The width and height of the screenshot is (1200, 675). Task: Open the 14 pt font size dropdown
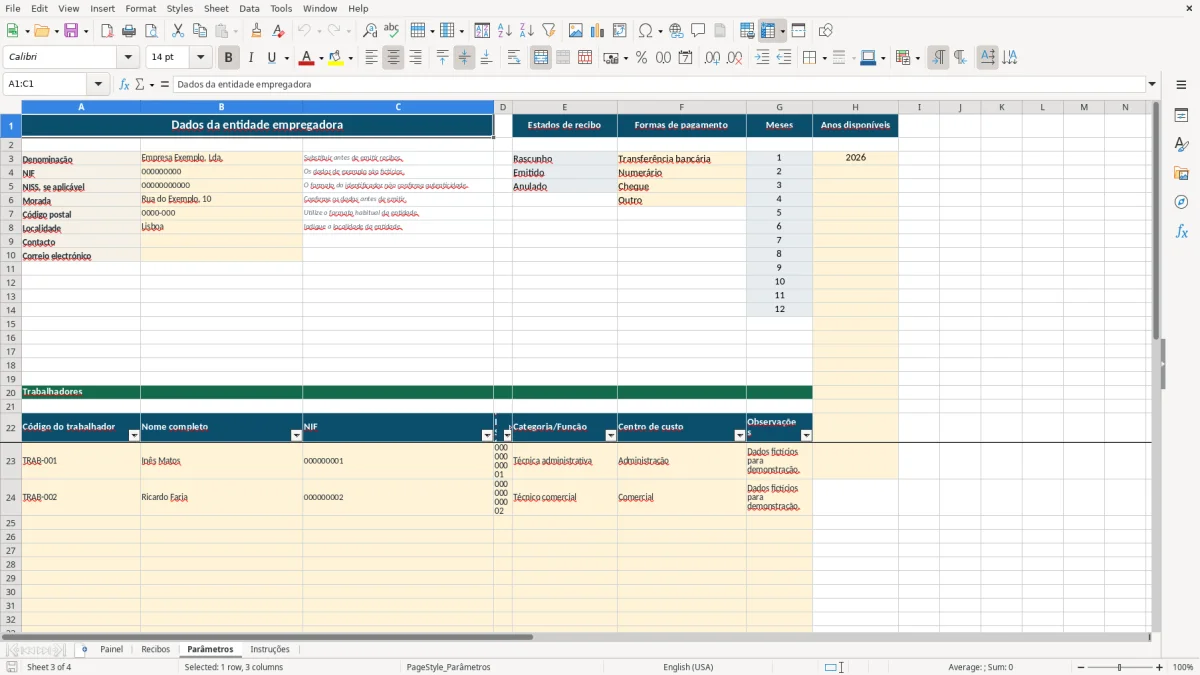point(200,58)
